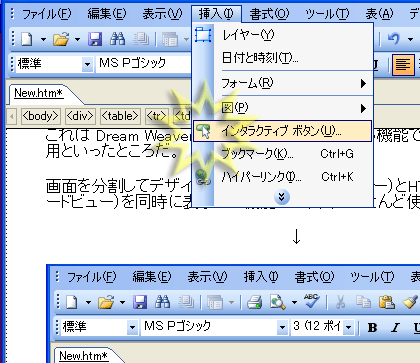
Task: Click Open folder icon in top window toolbar
Action: pos(61,39)
